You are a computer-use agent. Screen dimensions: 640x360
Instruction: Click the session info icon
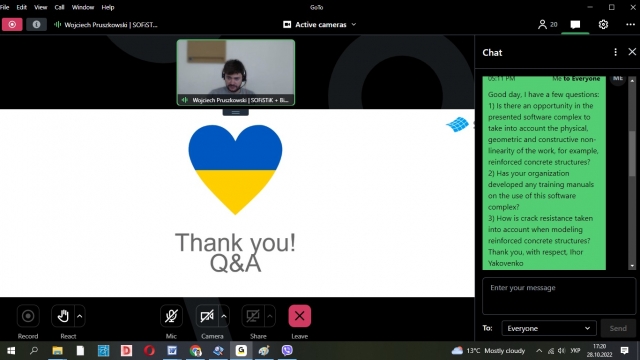click(x=36, y=24)
